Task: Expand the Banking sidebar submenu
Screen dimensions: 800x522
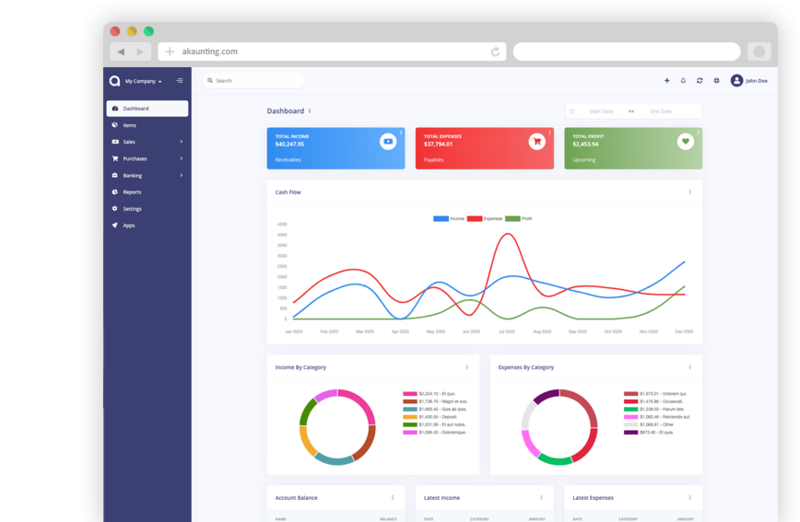Action: pos(147,175)
